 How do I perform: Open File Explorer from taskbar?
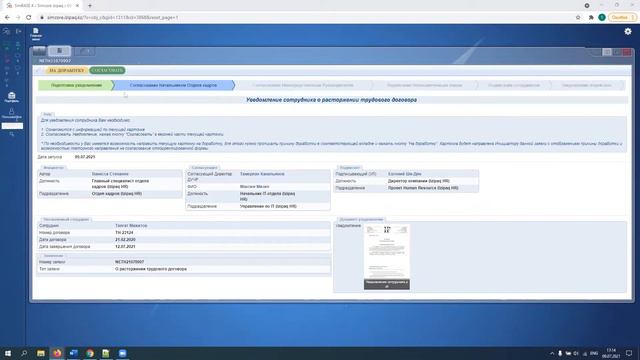point(41,353)
